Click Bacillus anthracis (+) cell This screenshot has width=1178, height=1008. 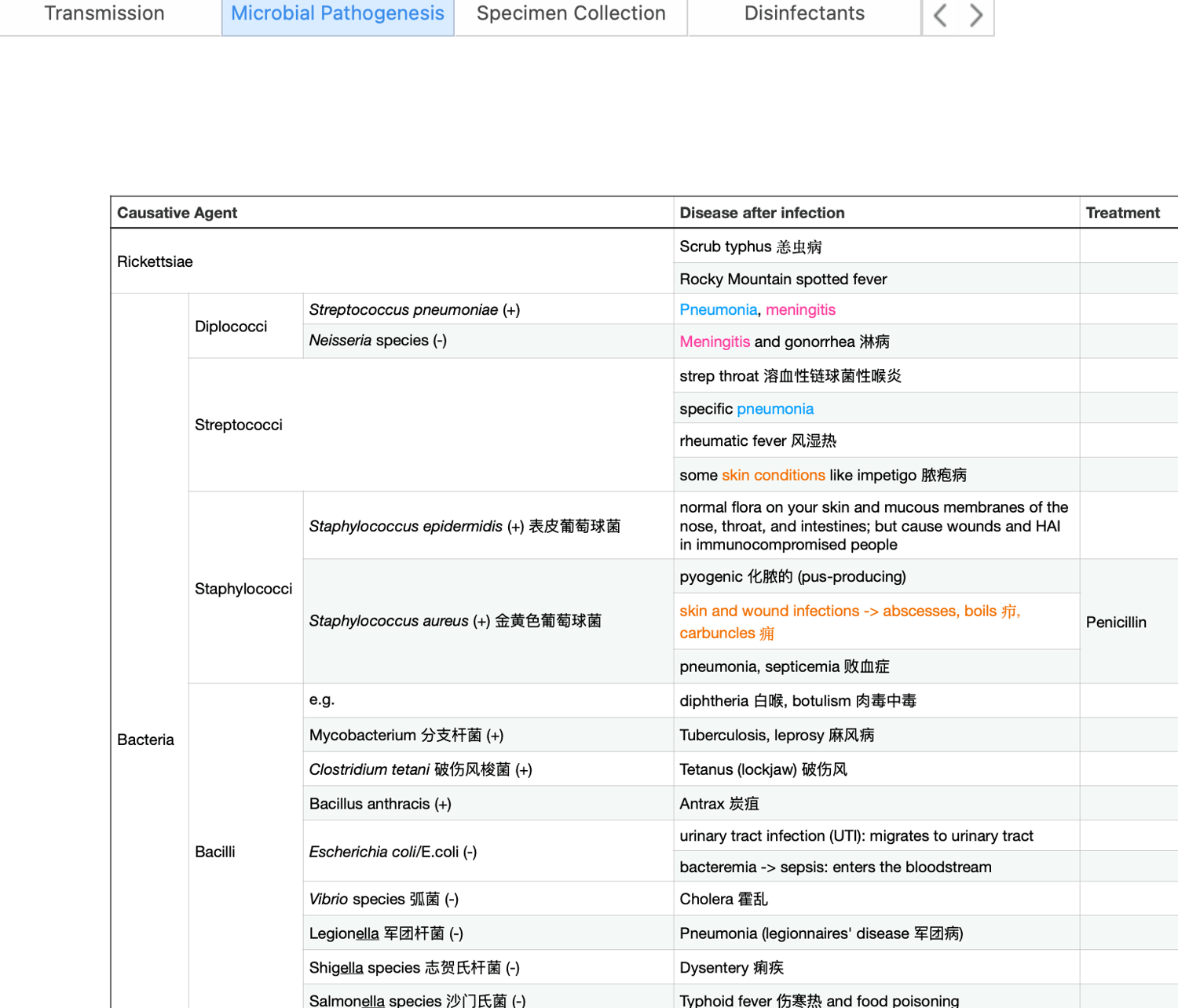(x=488, y=804)
